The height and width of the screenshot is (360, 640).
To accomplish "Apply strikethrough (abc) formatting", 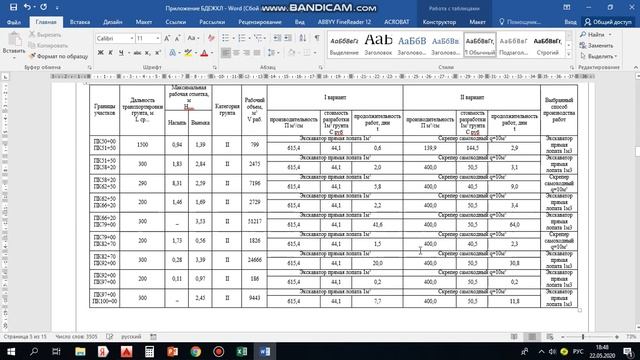I will click(137, 53).
